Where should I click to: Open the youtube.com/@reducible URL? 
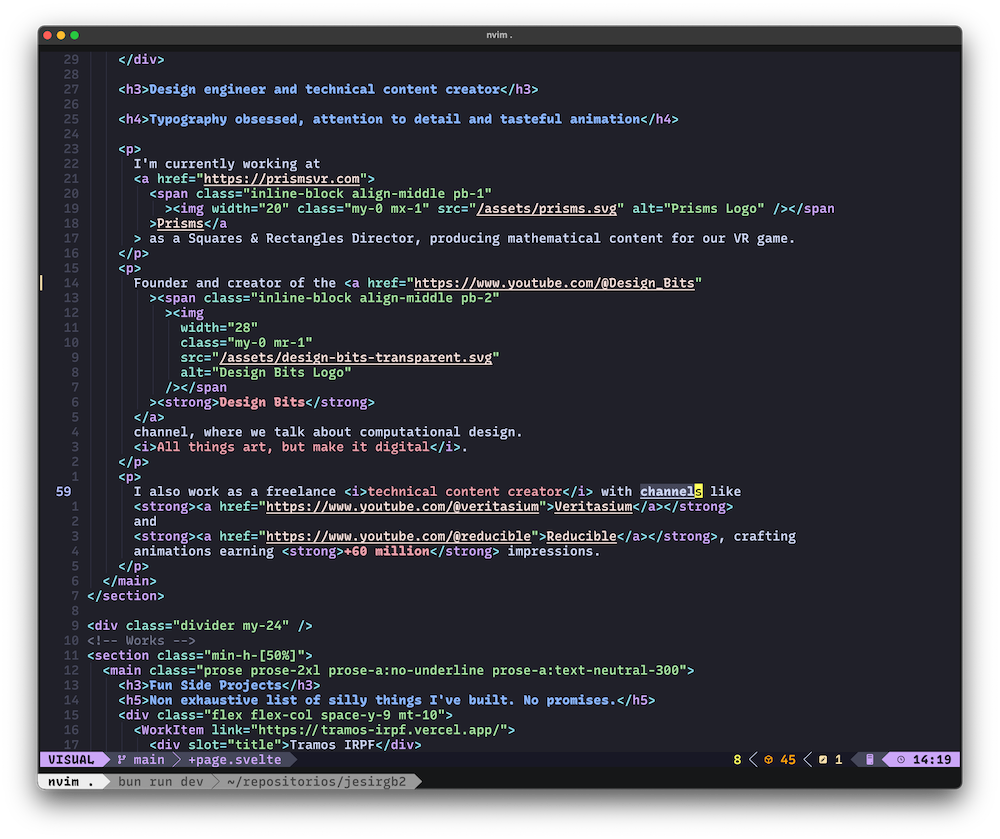tap(399, 536)
